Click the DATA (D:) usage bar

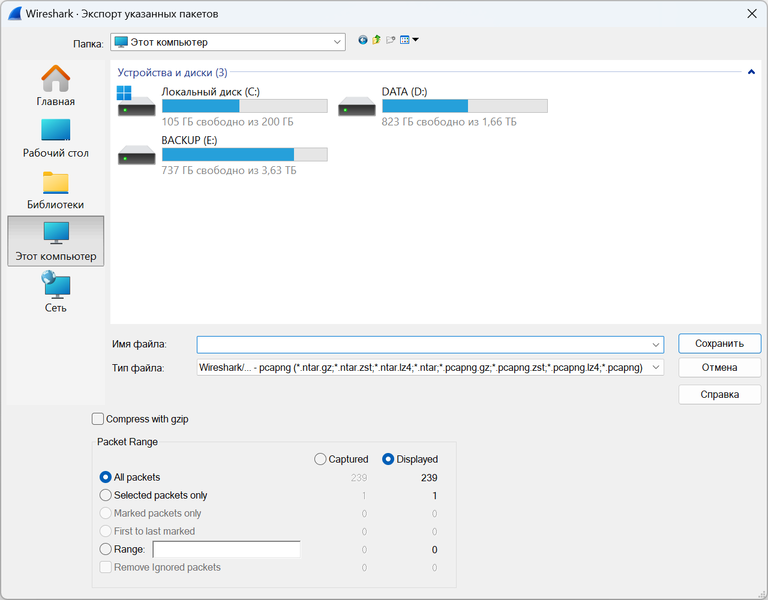(x=464, y=106)
